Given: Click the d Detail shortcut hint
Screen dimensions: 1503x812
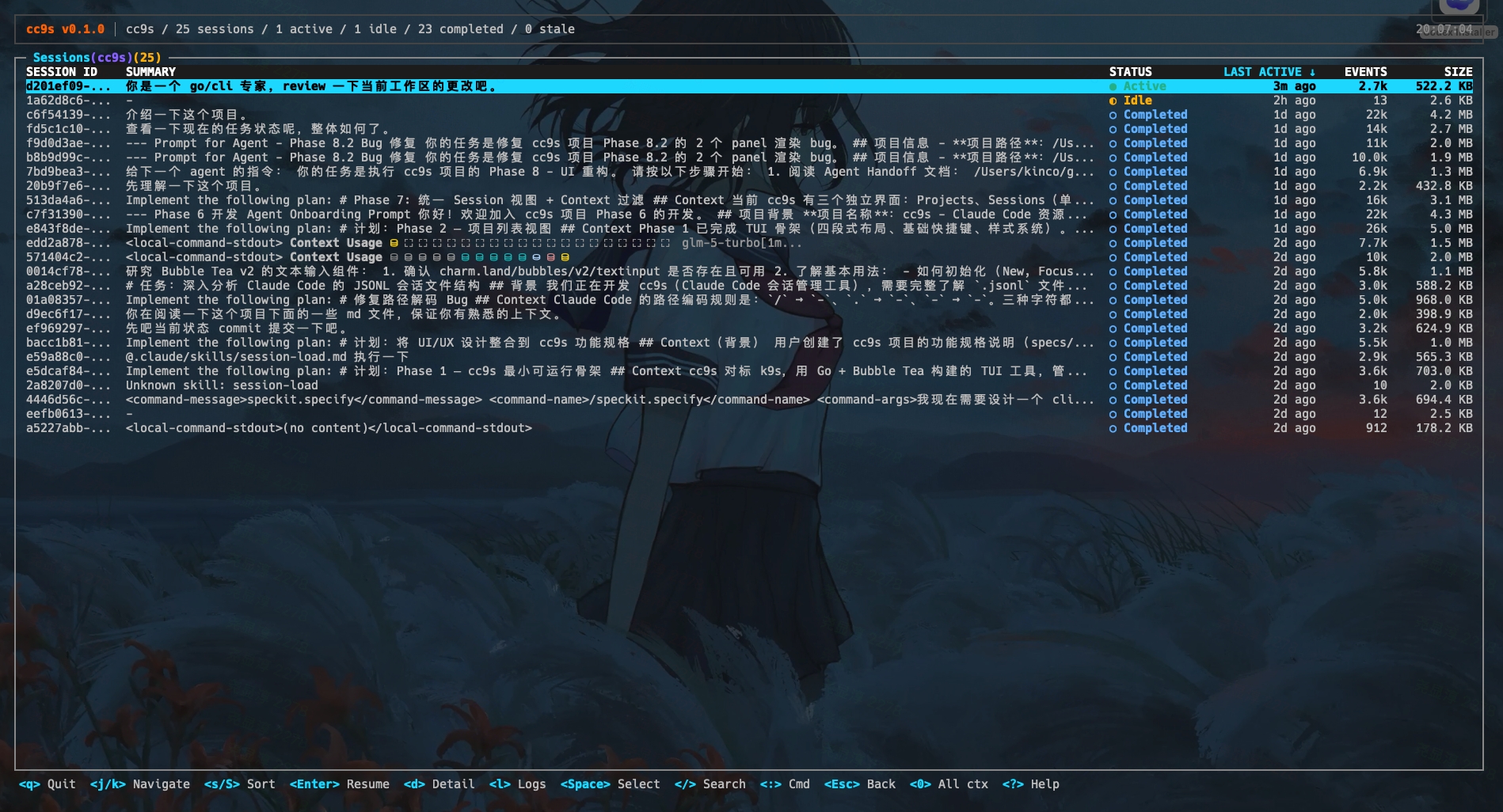Looking at the screenshot, I should pyautogui.click(x=439, y=784).
